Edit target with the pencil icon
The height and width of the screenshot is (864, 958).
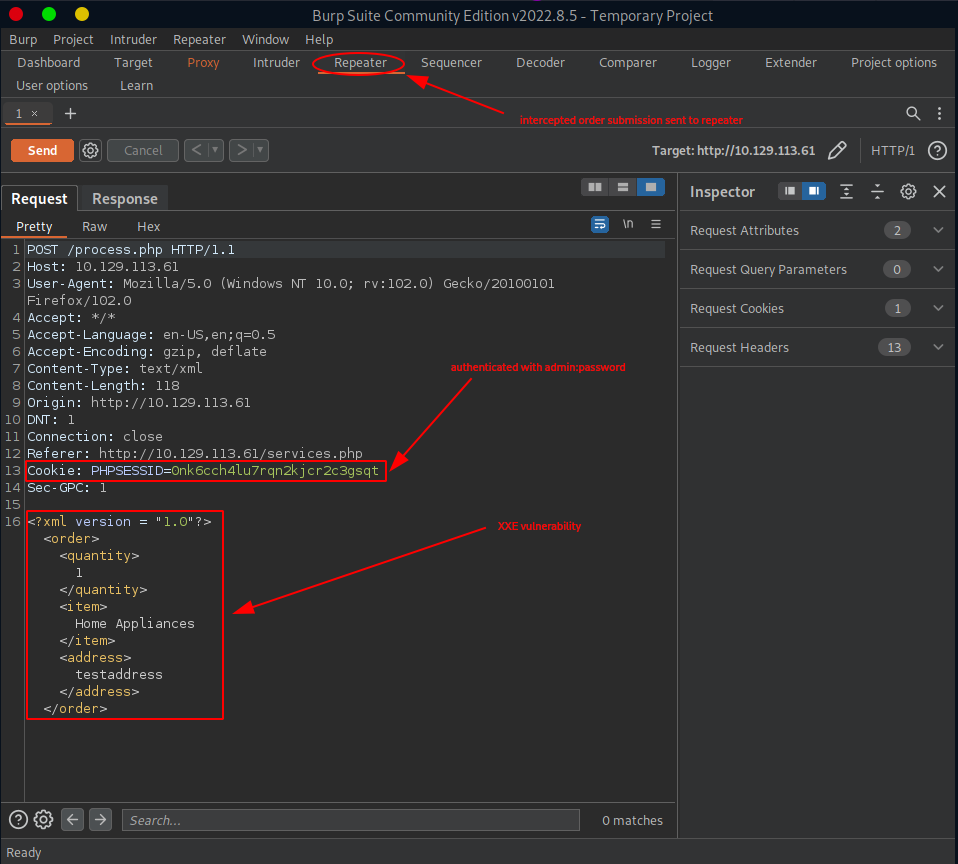tap(837, 151)
